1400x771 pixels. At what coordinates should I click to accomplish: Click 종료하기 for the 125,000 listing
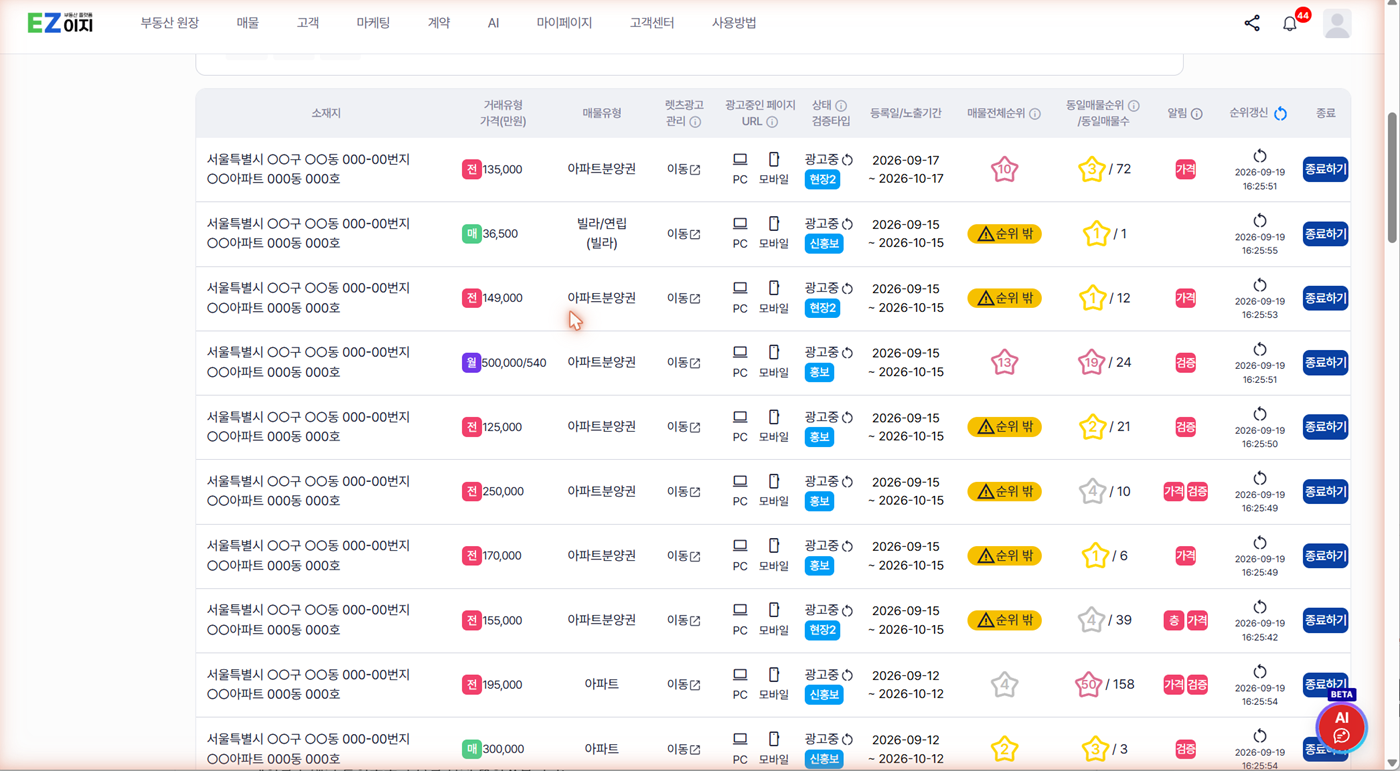coord(1325,427)
